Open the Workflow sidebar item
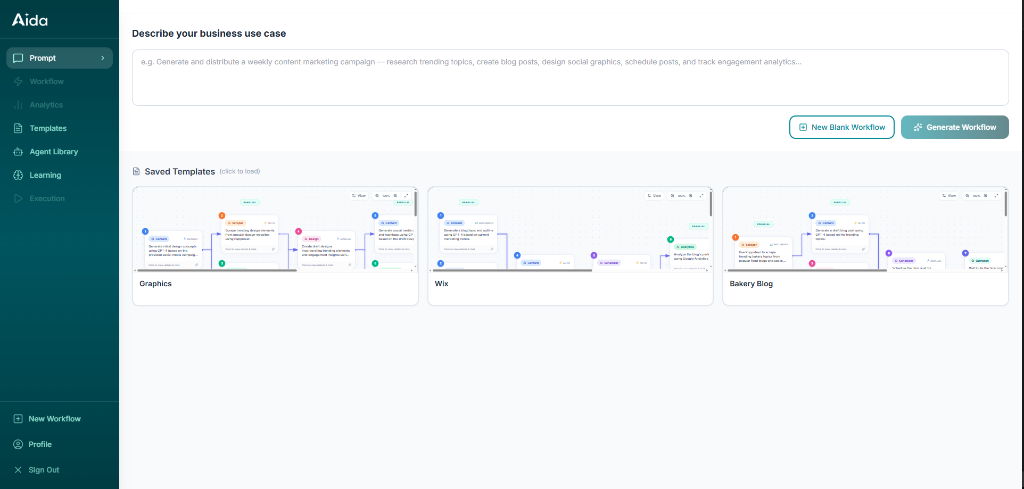Viewport: 1024px width, 489px height. pyautogui.click(x=59, y=82)
